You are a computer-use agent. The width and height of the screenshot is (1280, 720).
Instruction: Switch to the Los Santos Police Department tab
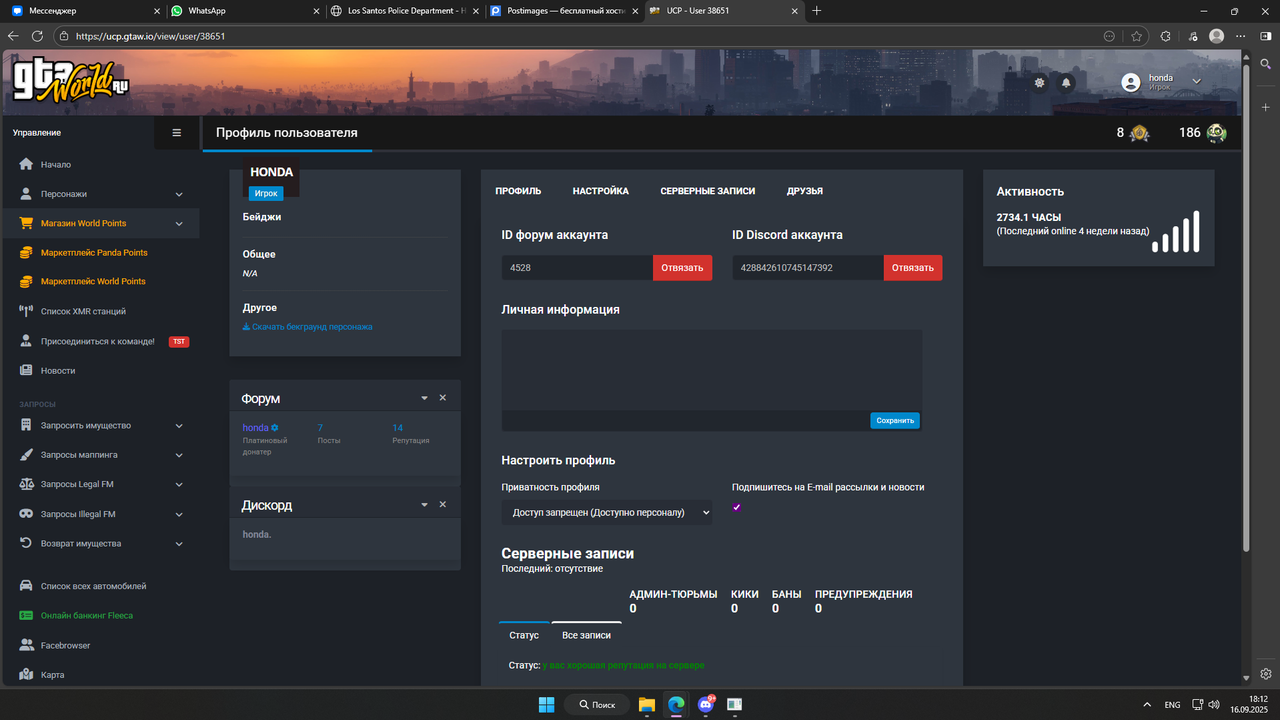[x=406, y=11]
